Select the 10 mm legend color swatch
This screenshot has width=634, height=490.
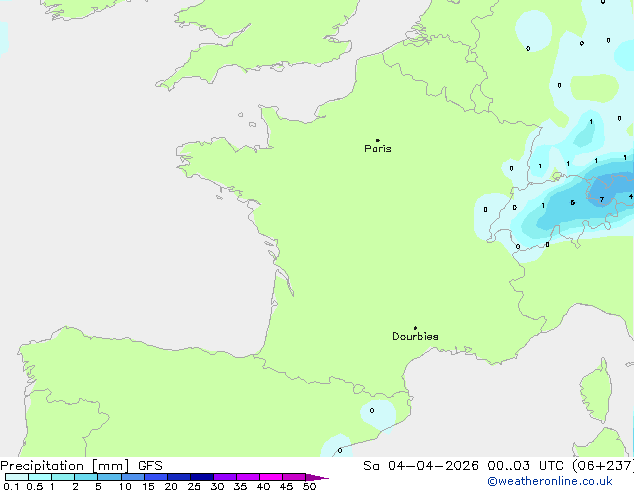132,477
